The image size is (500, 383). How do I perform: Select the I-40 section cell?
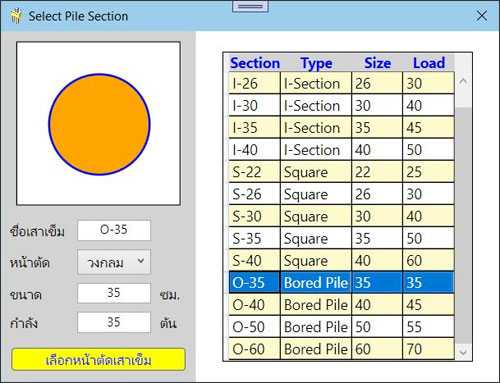(x=255, y=150)
